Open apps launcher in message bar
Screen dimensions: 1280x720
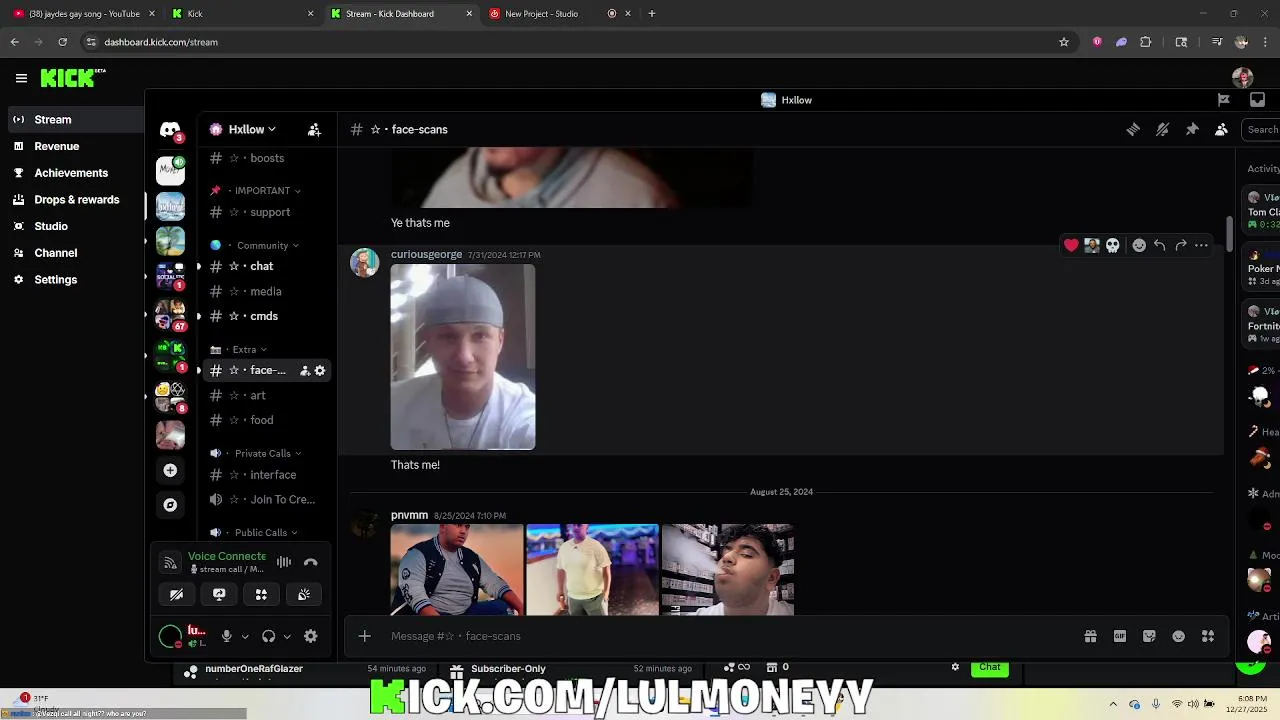[1208, 636]
